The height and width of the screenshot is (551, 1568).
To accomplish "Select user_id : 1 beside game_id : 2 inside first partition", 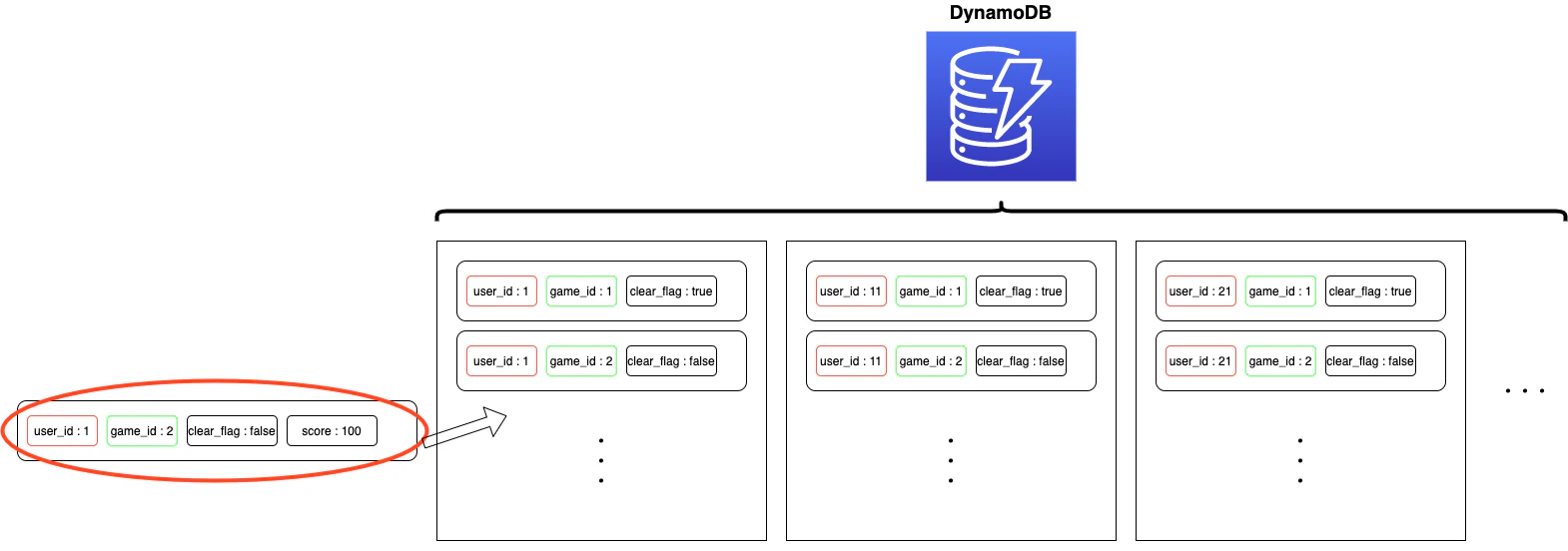I will coord(501,361).
